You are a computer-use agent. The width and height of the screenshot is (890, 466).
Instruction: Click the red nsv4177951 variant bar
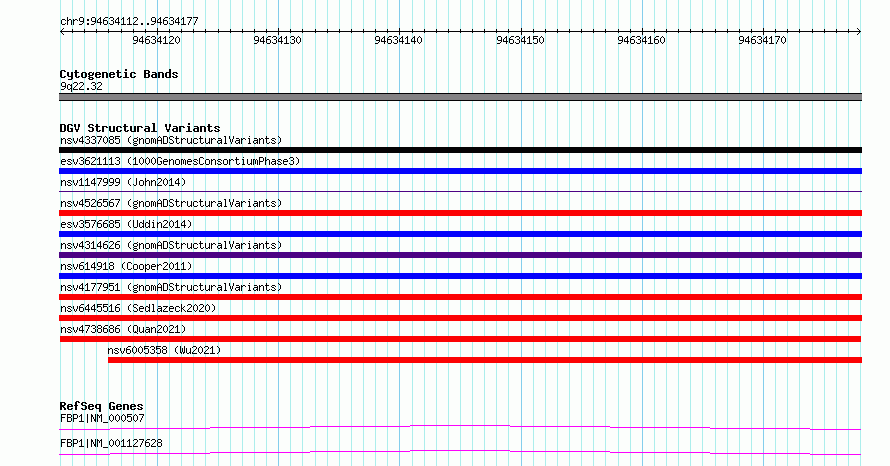point(460,297)
